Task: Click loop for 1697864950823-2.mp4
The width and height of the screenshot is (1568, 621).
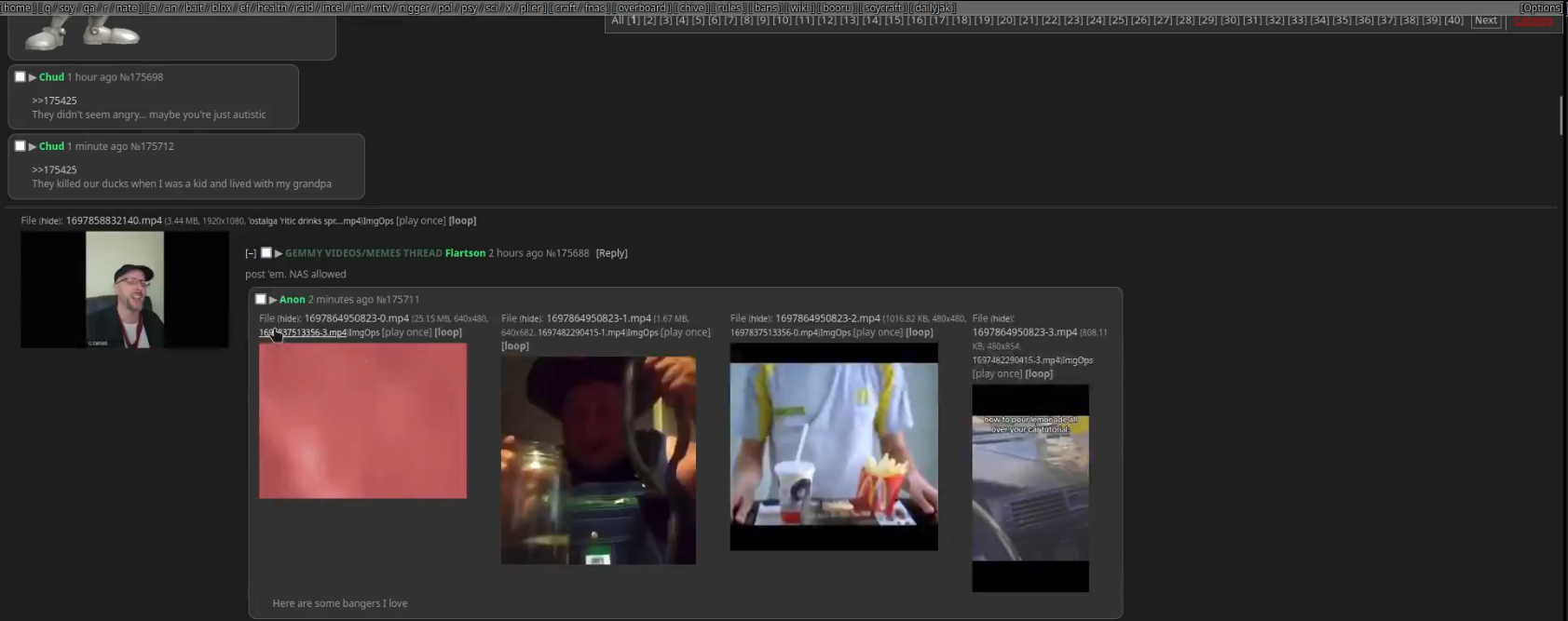Action: 920,332
